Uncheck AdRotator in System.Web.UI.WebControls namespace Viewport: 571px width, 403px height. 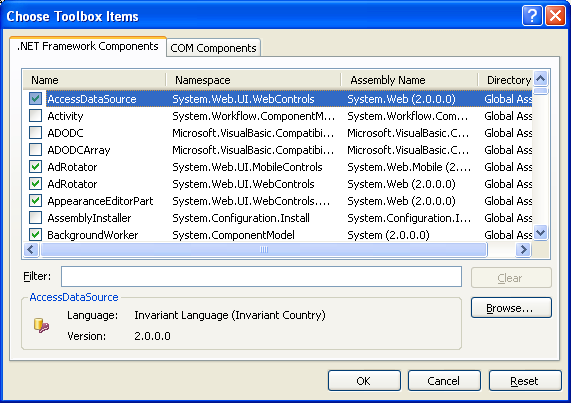(35, 183)
